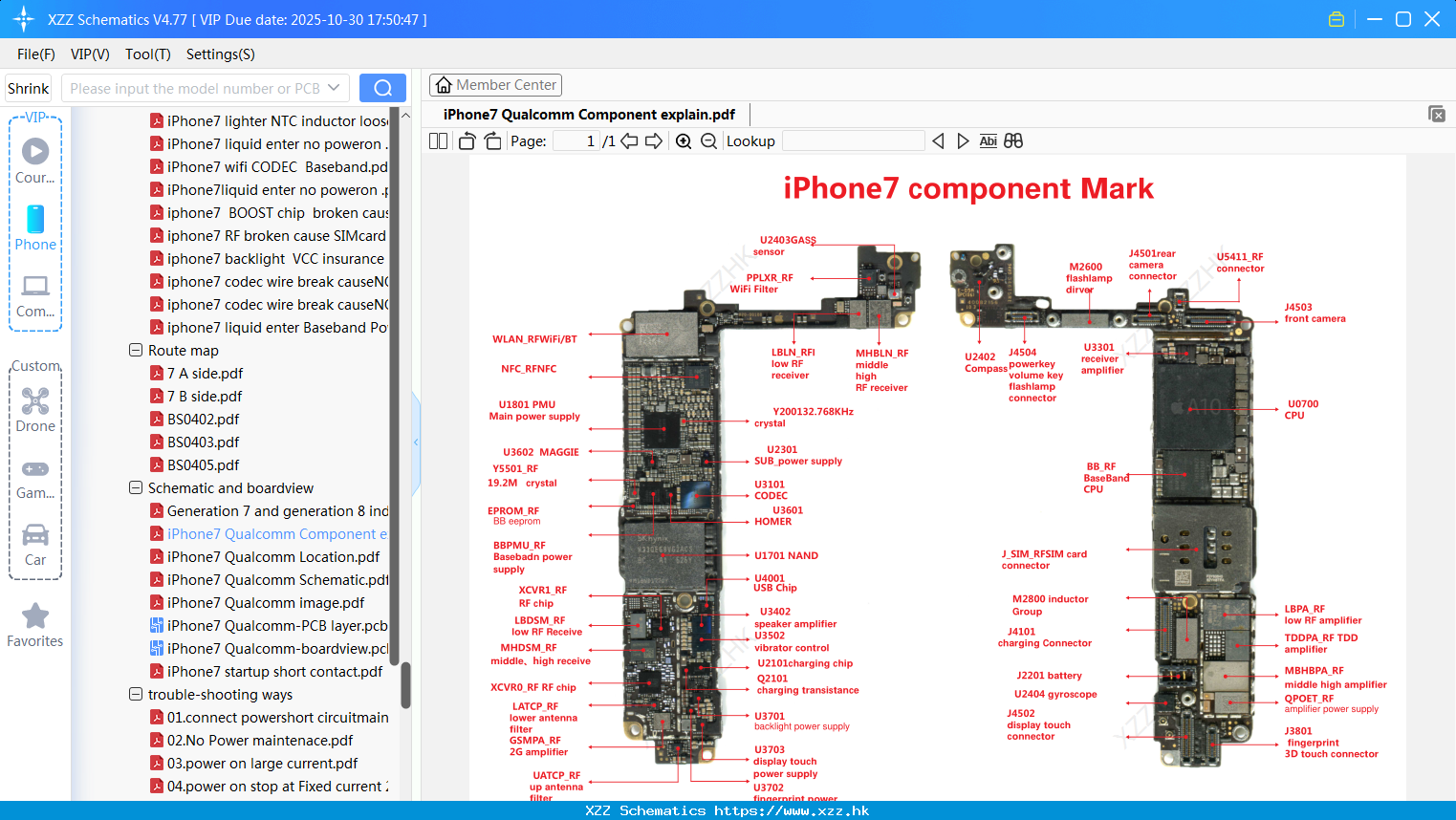Screen dimensions: 1456x820
Task: Open Generation 7 and generation 8 file
Action: pos(269,510)
